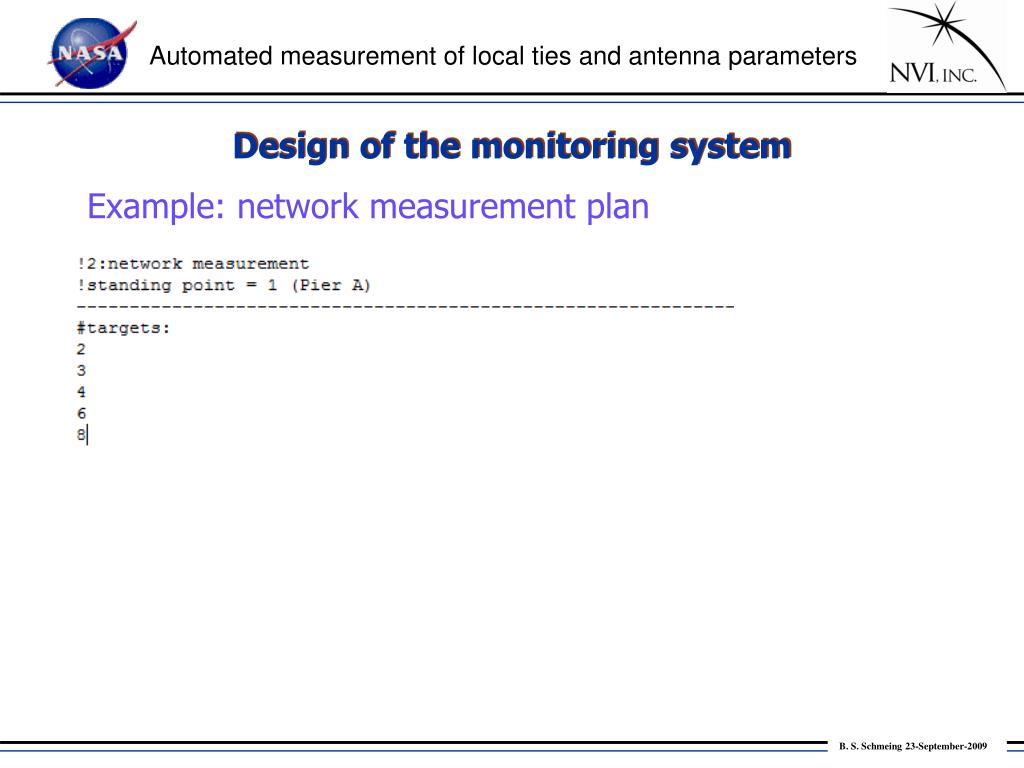The width and height of the screenshot is (1024, 768).
Task: Click the NASA logo
Action: [x=91, y=53]
